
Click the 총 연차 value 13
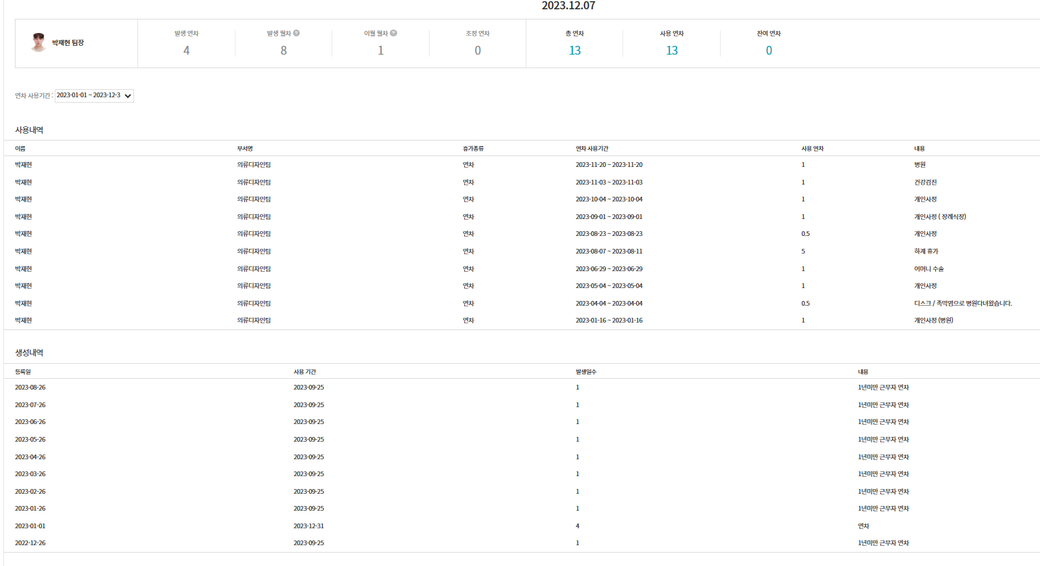tap(574, 50)
